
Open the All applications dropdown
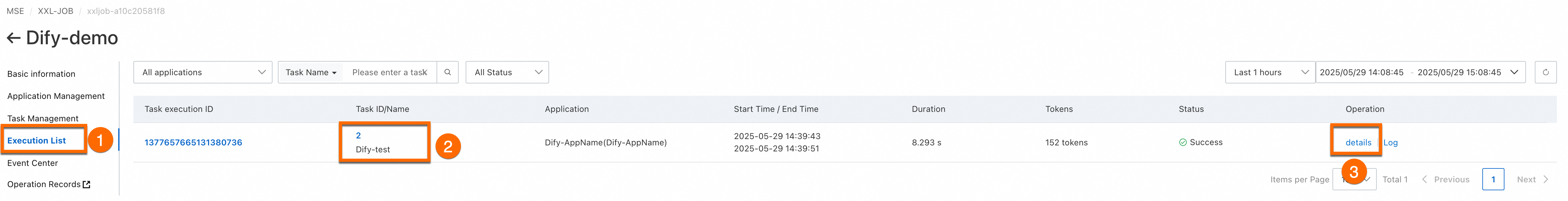click(x=203, y=72)
